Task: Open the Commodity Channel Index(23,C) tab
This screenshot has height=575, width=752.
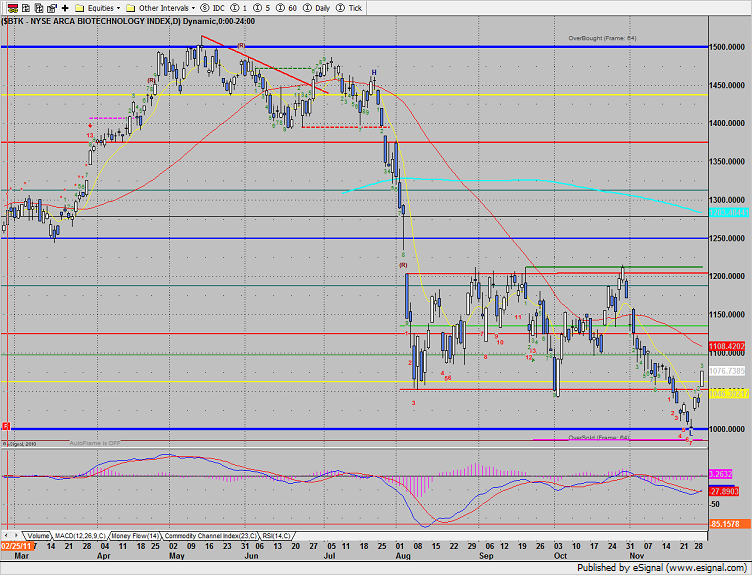Action: [210, 536]
